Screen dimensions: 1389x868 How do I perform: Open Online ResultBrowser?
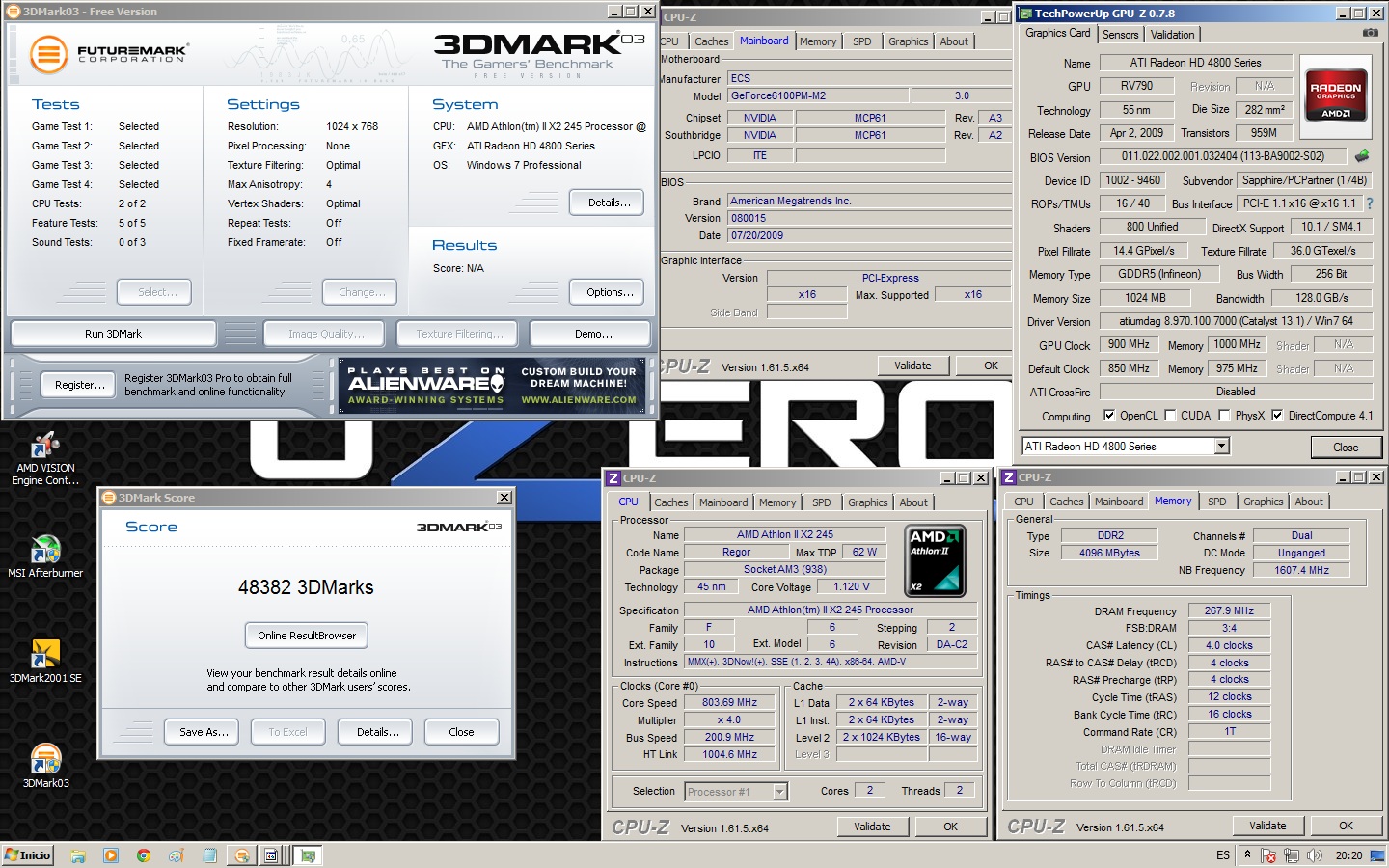[307, 636]
